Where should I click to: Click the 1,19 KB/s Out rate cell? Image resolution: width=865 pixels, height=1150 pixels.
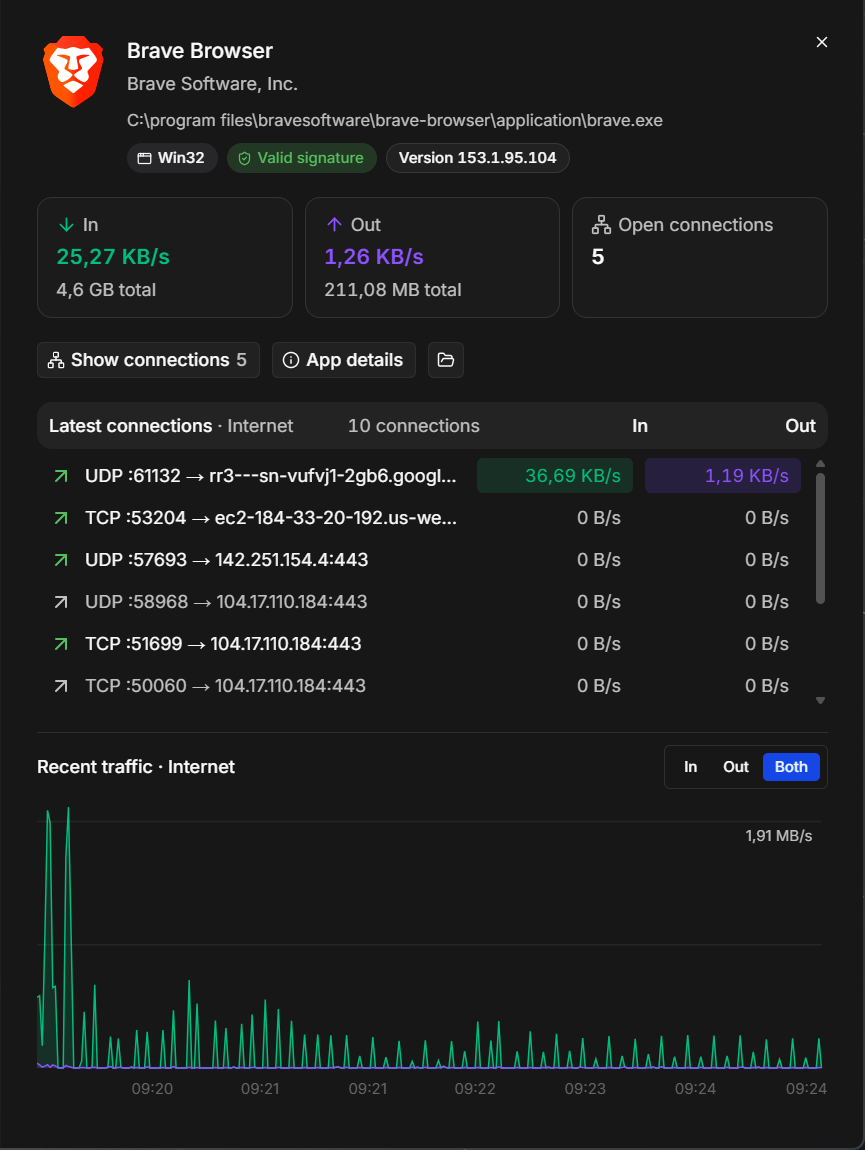[723, 476]
